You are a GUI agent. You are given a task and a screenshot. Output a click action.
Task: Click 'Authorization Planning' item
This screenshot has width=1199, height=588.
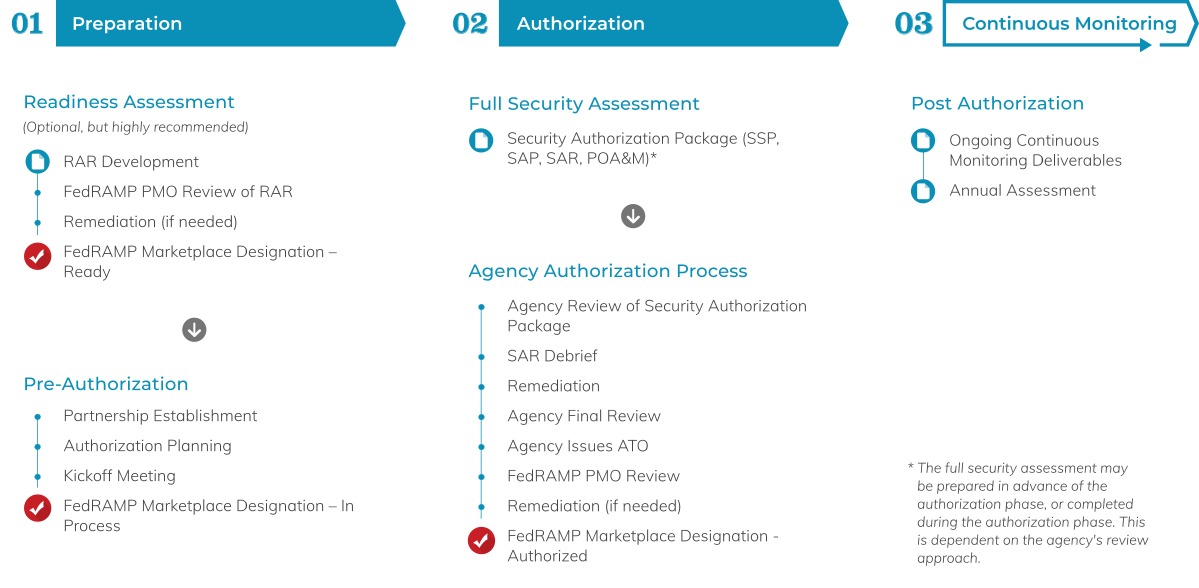click(148, 446)
